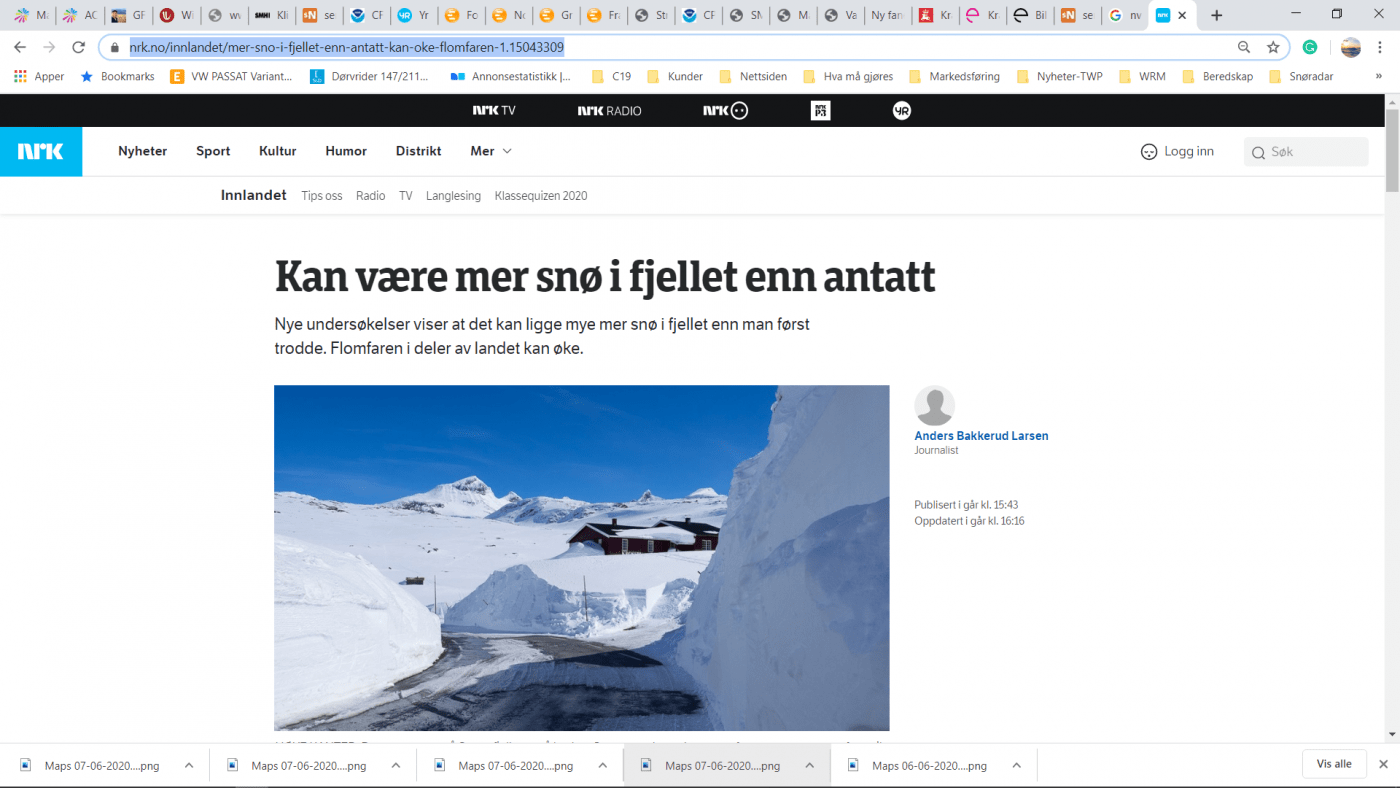Open author link Anders Bakkerud Larsen
This screenshot has height=788, width=1400.
tap(981, 436)
